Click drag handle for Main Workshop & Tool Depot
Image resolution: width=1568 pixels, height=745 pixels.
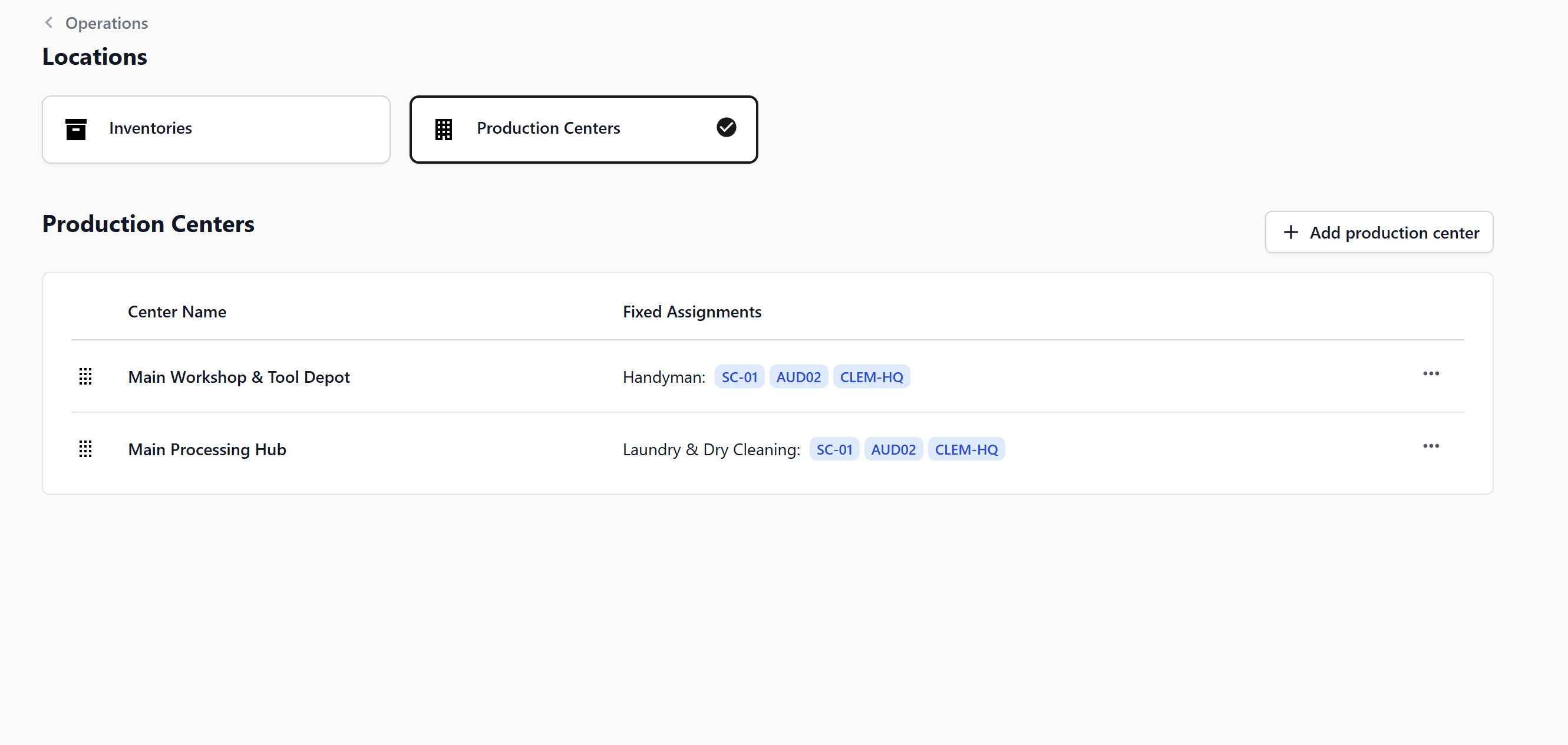pos(85,376)
